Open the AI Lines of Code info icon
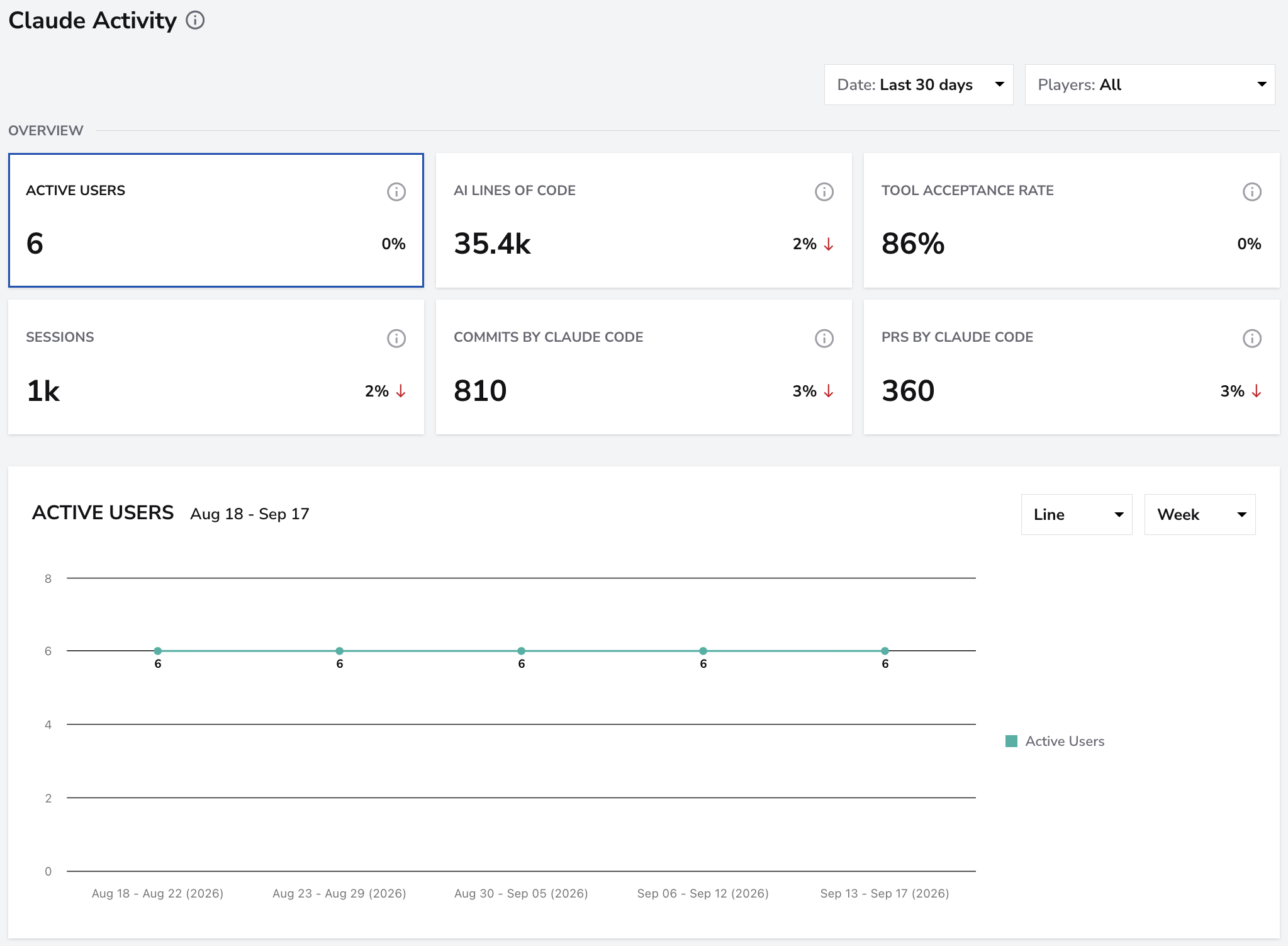This screenshot has height=946, width=1288. coord(824,191)
